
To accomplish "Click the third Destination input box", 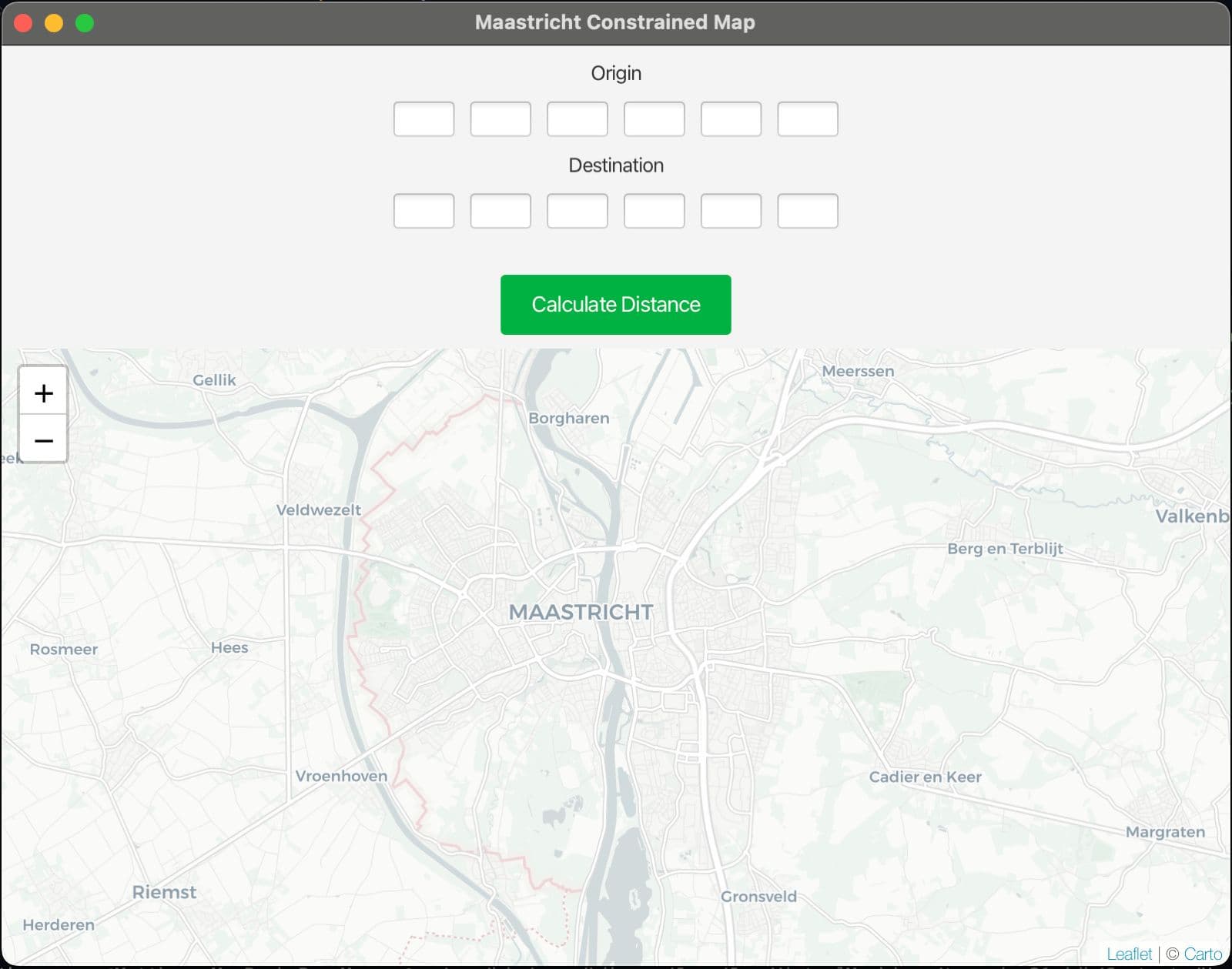I will (x=577, y=211).
